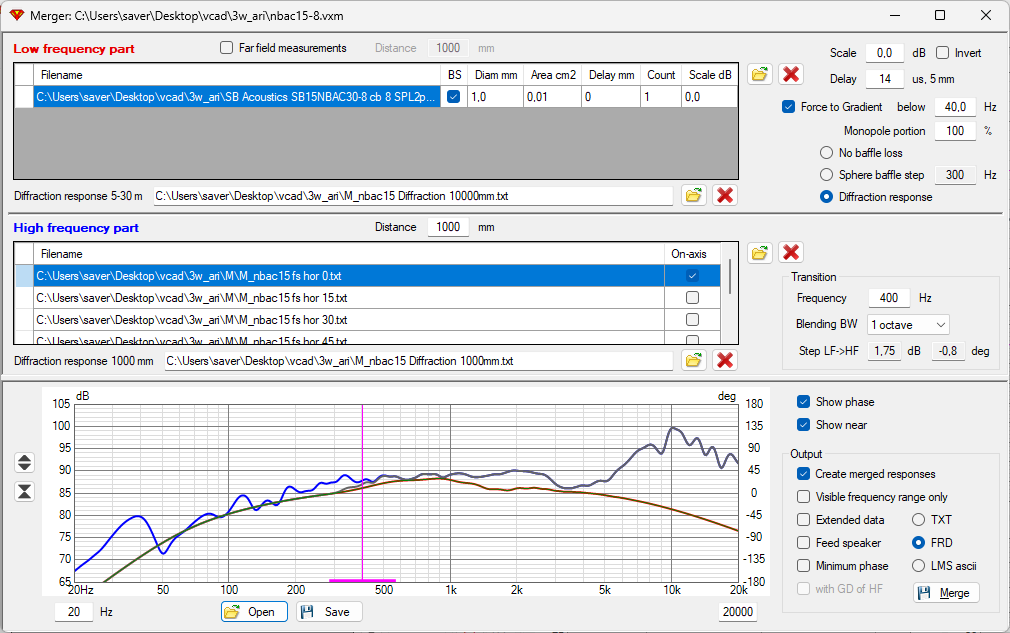This screenshot has width=1010, height=633.
Task: Click the Monopole portion percent field
Action: click(955, 131)
